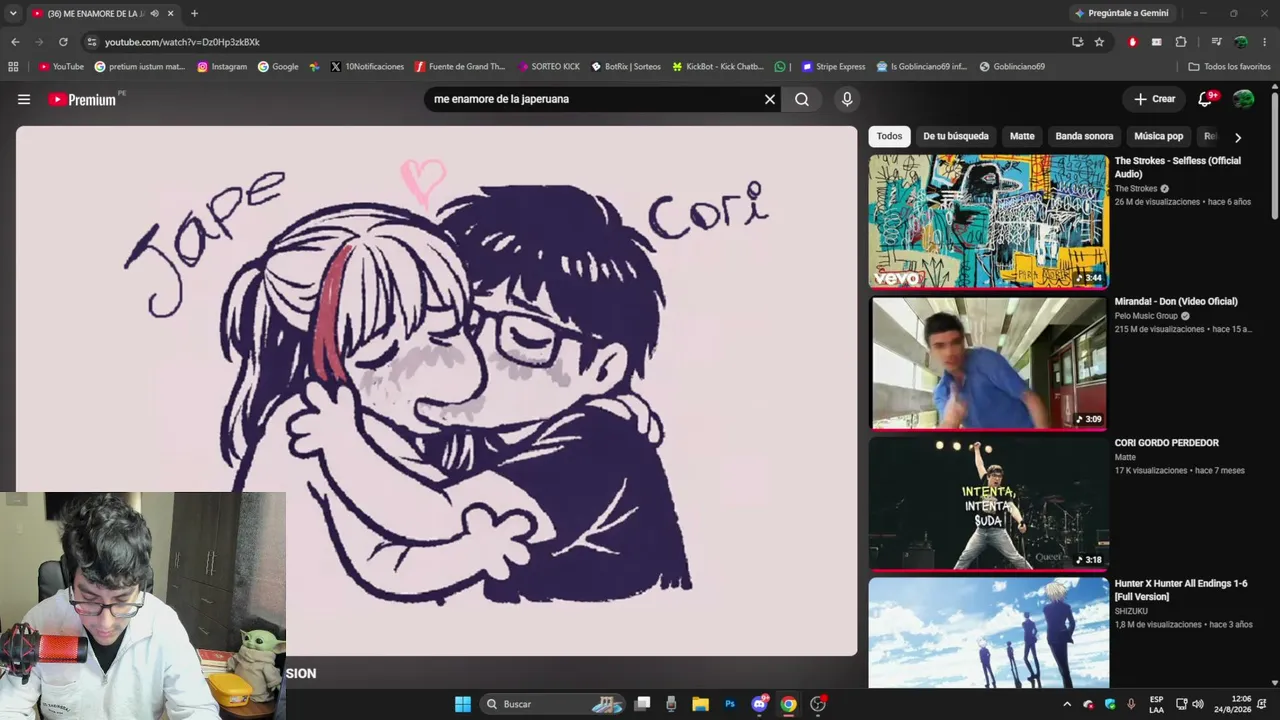This screenshot has height=720, width=1280.
Task: Open title 'Hunter X Hunter All Endings 1-6'
Action: tap(1181, 590)
